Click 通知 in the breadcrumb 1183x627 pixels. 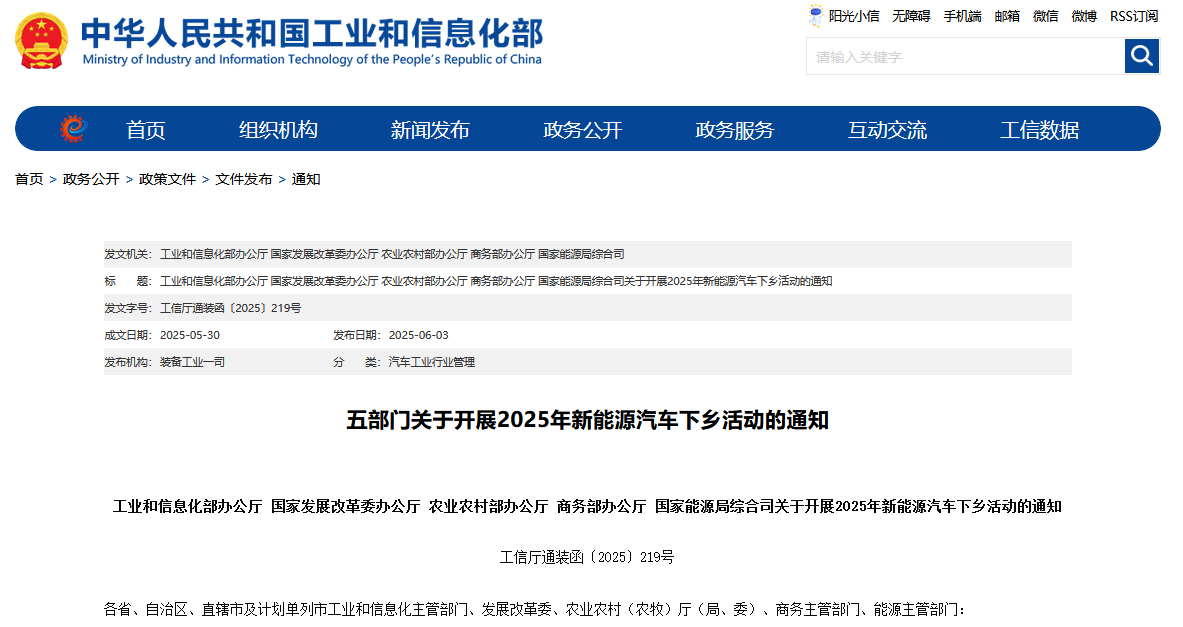pyautogui.click(x=306, y=179)
